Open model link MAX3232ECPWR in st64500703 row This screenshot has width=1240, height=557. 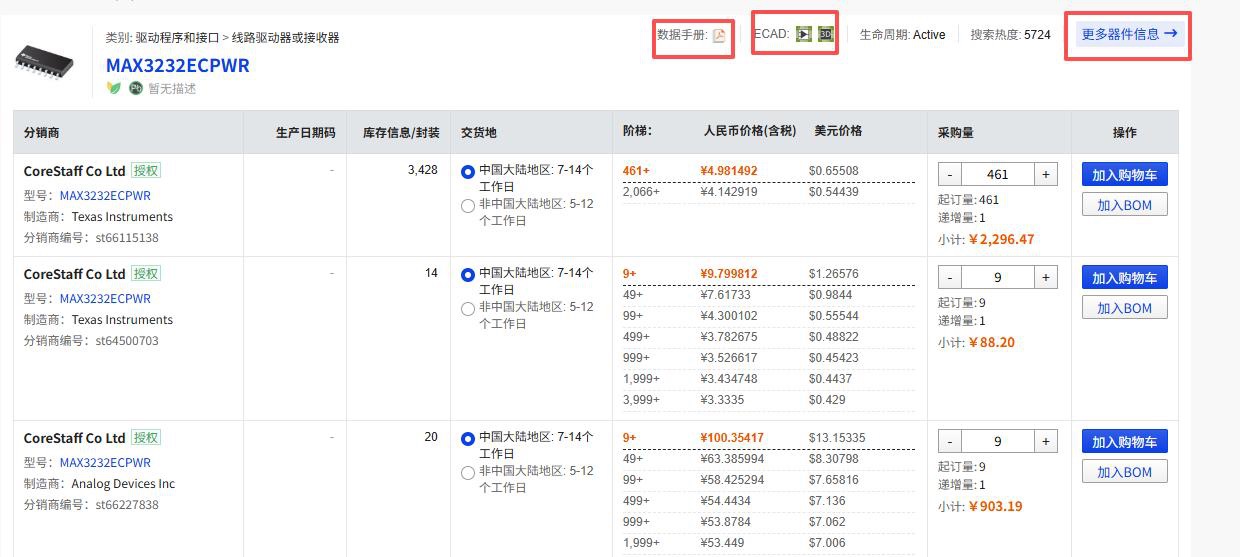[105, 299]
